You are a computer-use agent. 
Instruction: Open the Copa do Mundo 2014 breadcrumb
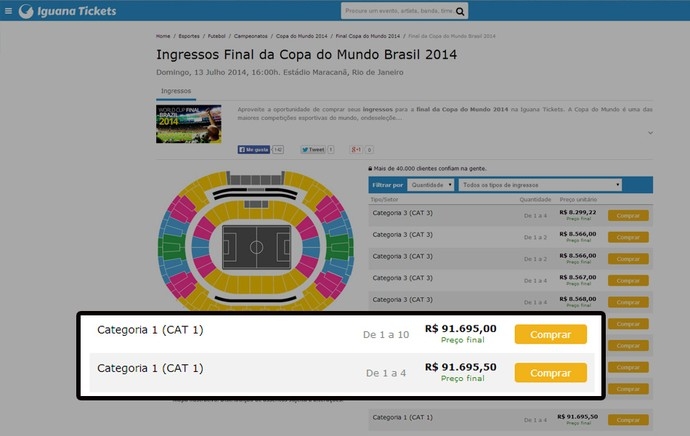click(x=301, y=36)
